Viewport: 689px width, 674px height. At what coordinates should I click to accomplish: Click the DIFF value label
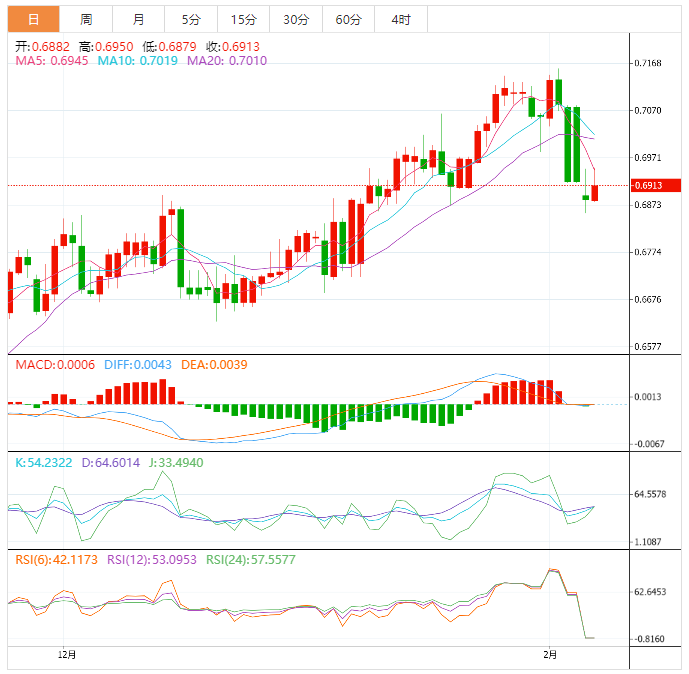point(137,365)
